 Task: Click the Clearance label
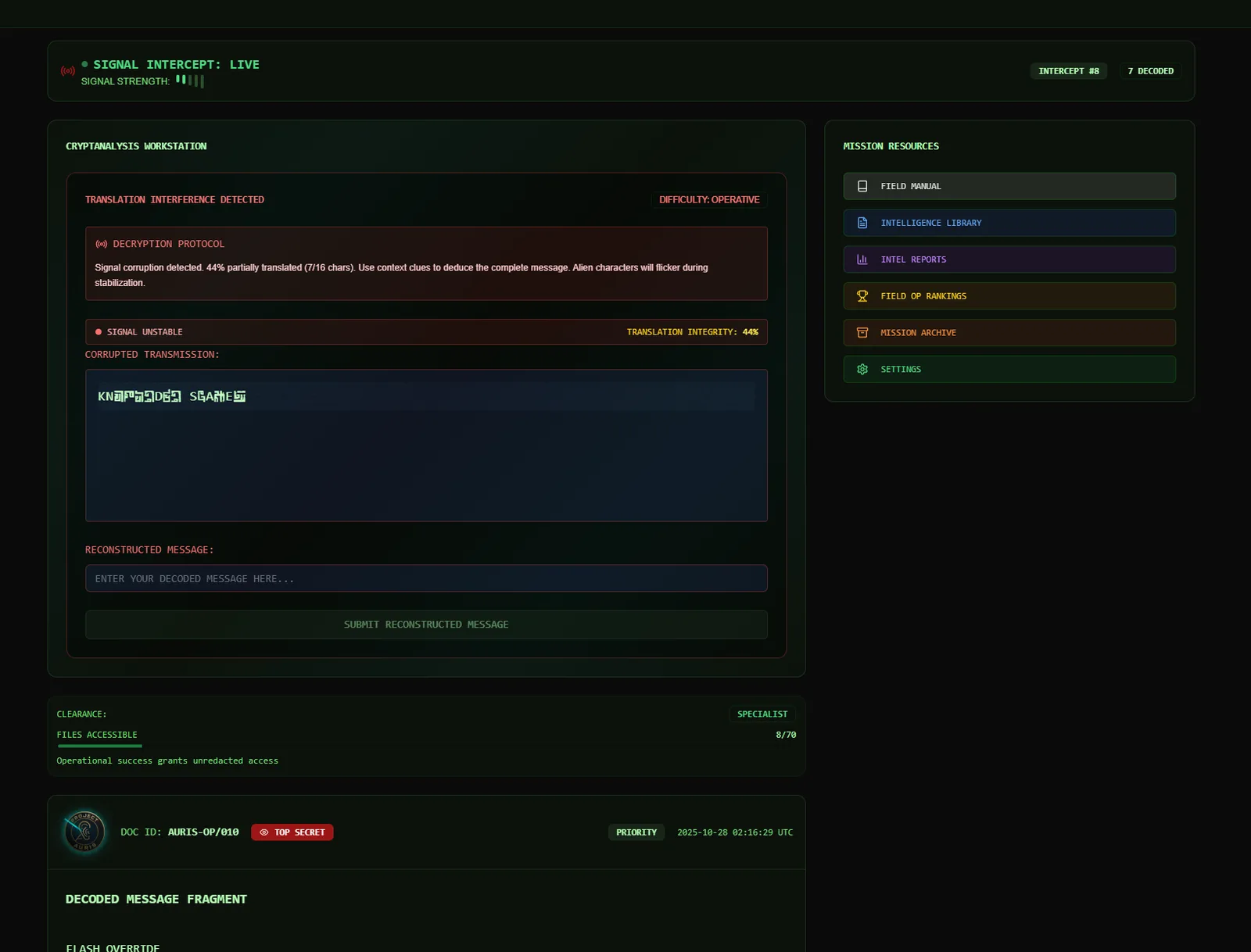coord(81,714)
